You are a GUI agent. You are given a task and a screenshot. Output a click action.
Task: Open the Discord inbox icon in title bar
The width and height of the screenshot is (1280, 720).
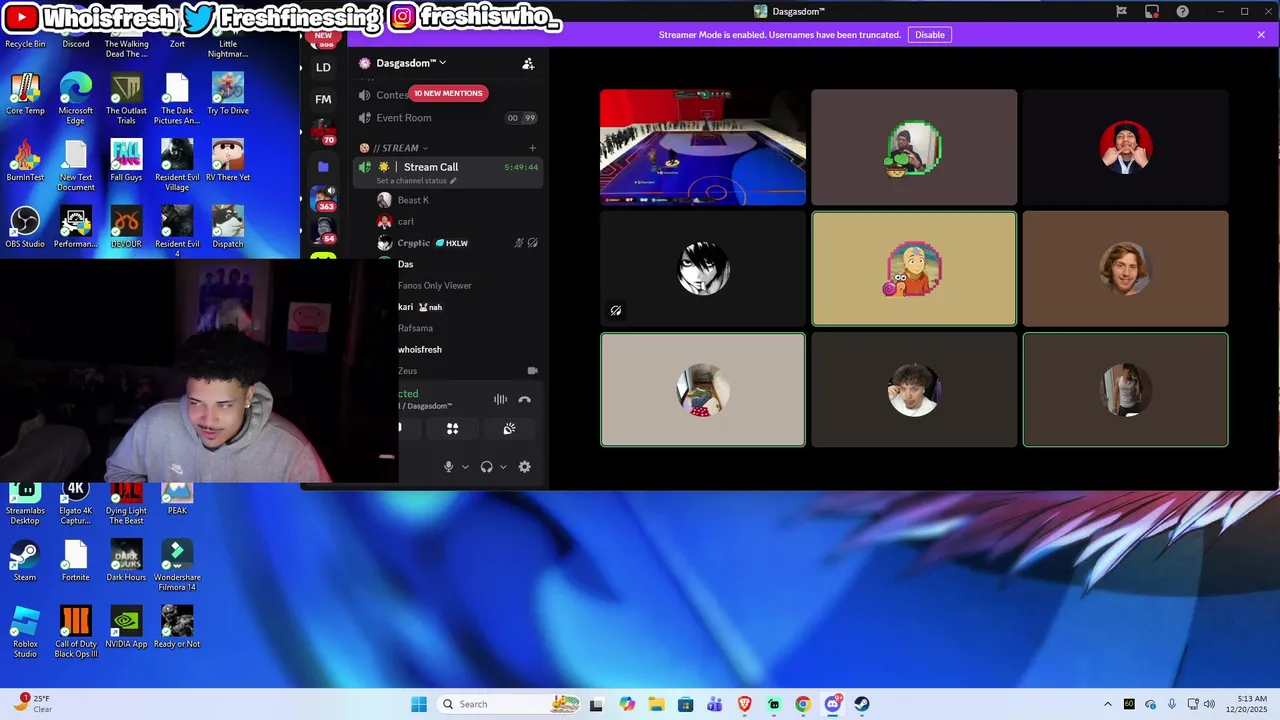coord(1152,11)
